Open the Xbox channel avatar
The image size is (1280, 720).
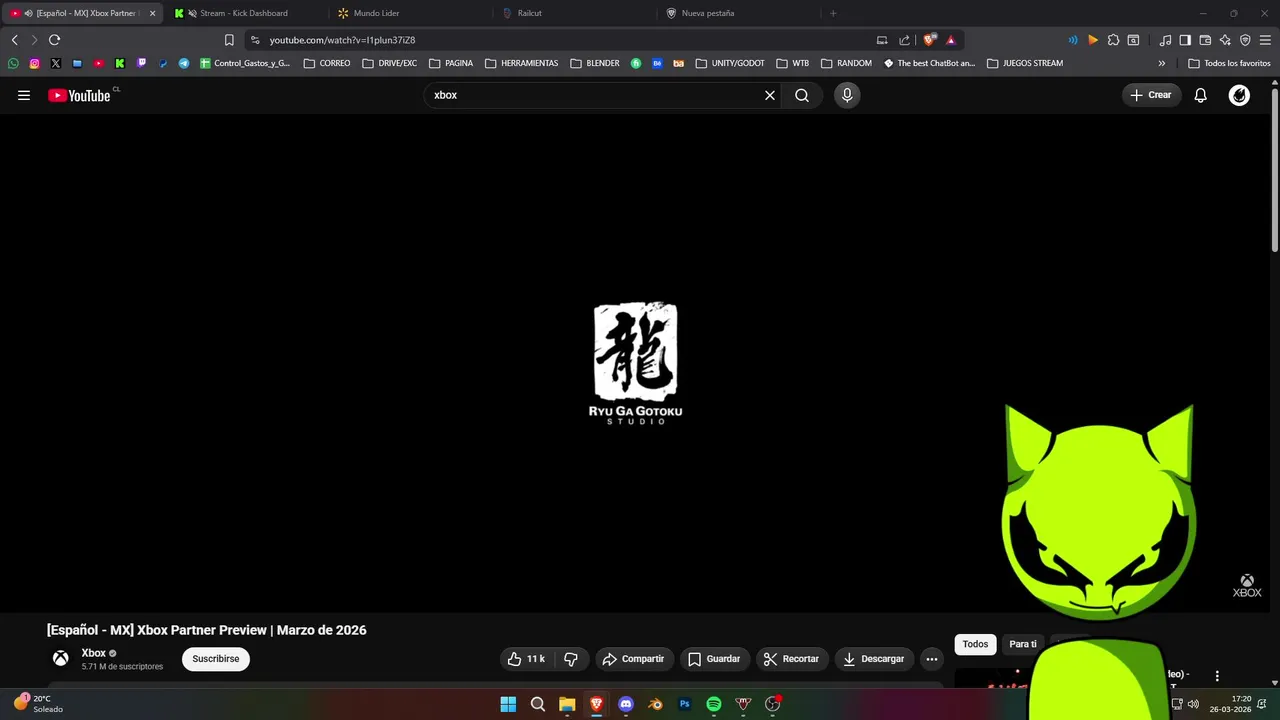click(x=61, y=658)
